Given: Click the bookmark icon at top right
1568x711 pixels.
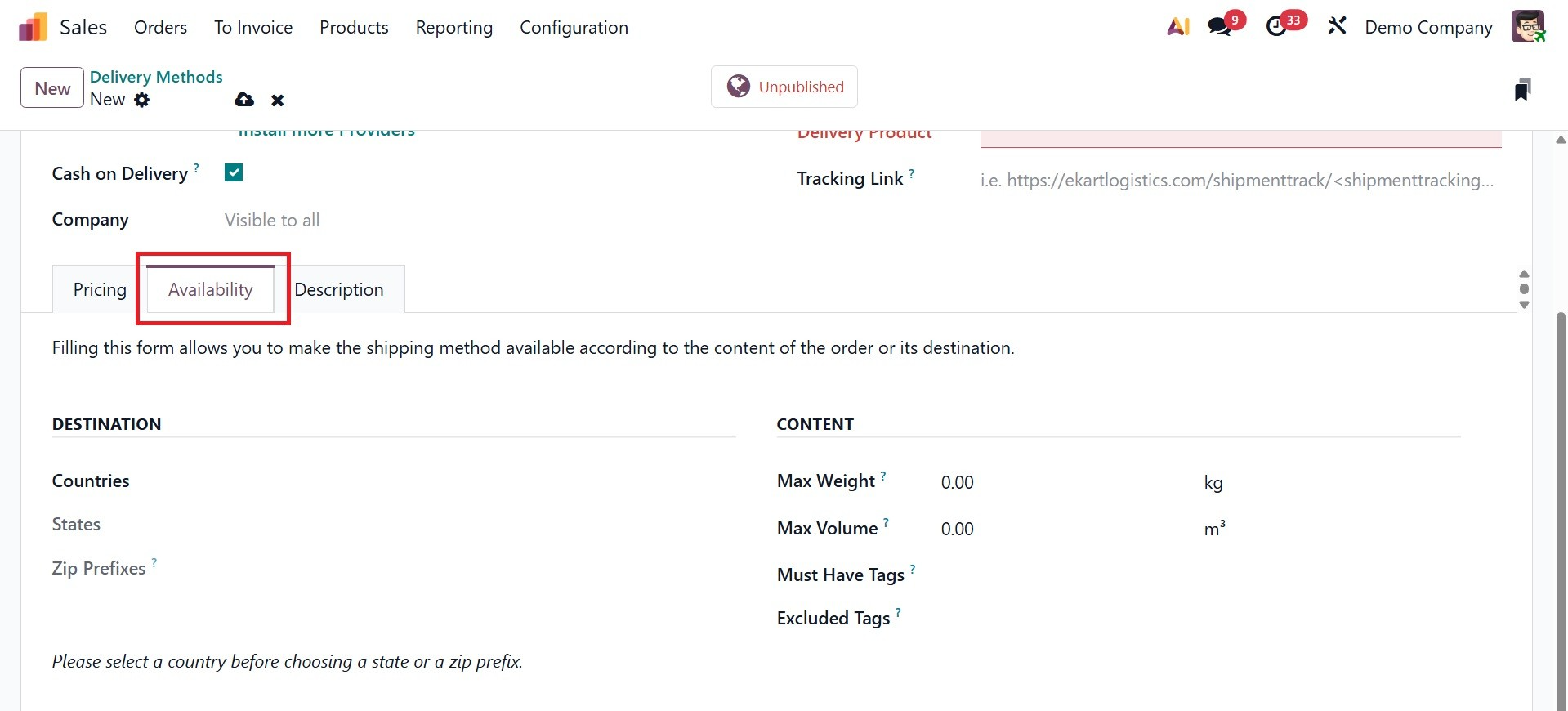Looking at the screenshot, I should pyautogui.click(x=1521, y=89).
